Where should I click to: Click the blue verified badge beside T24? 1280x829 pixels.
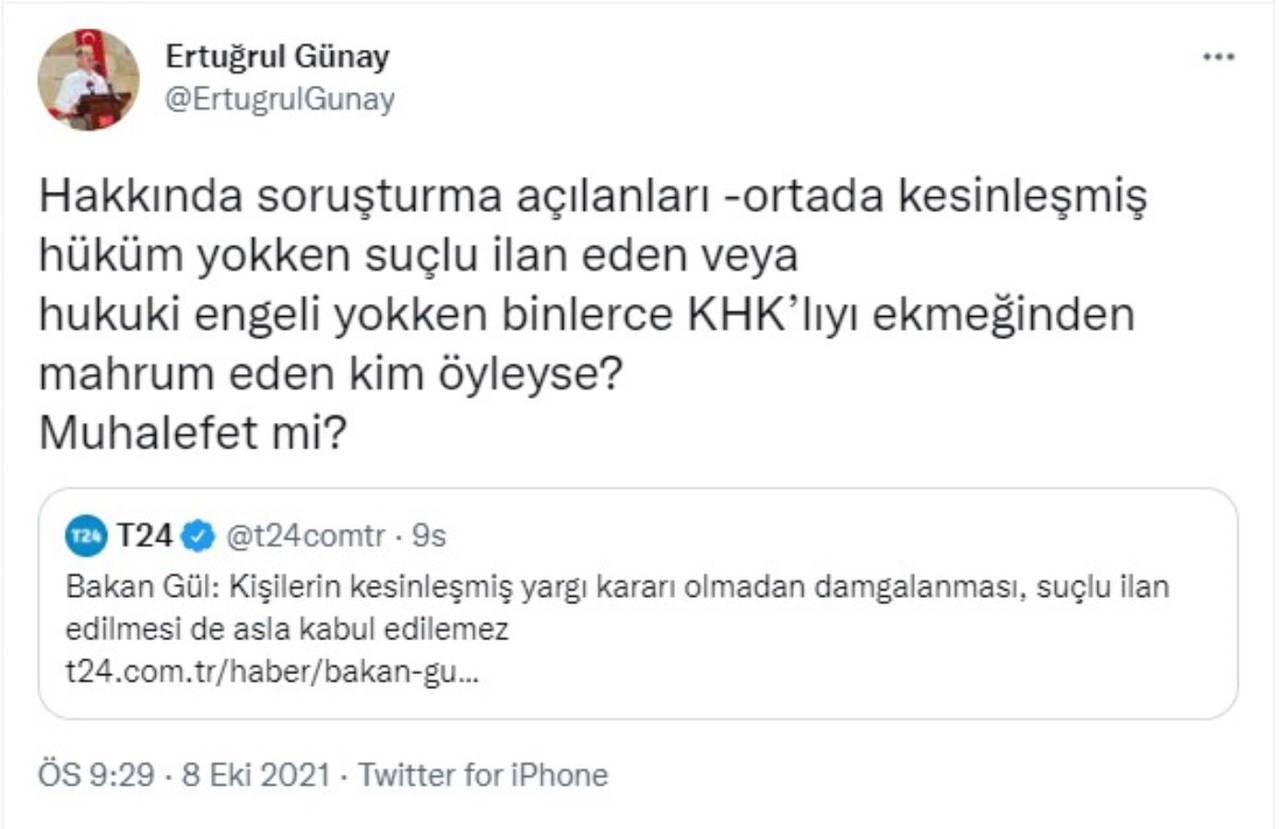(199, 537)
